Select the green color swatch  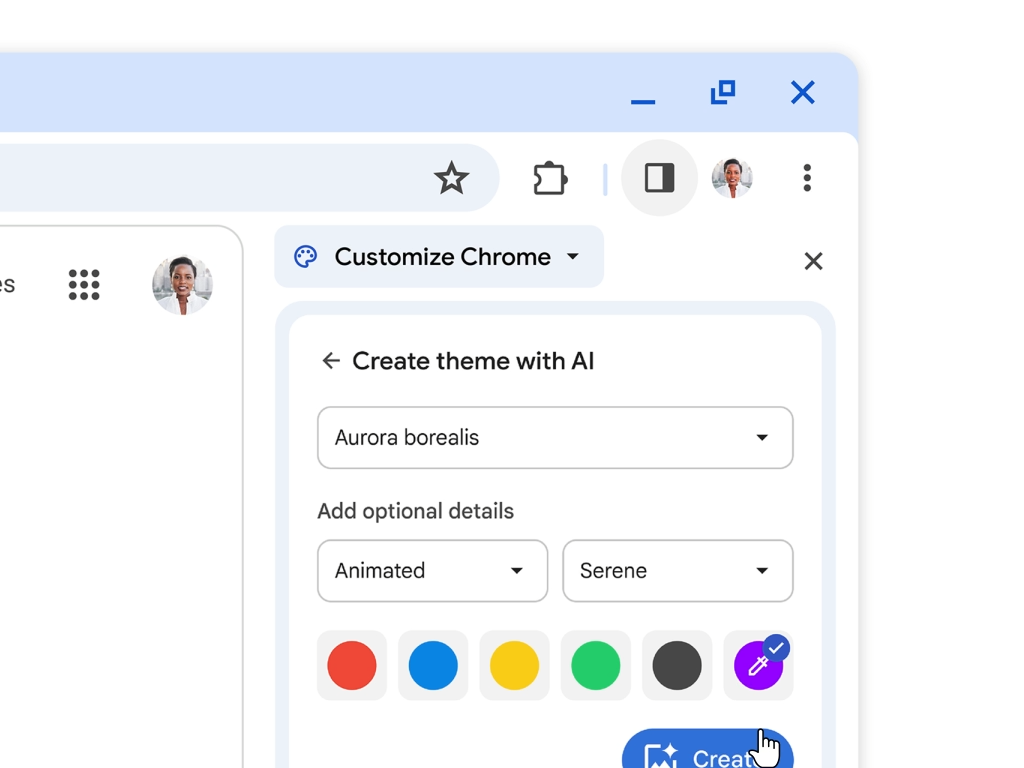click(596, 665)
